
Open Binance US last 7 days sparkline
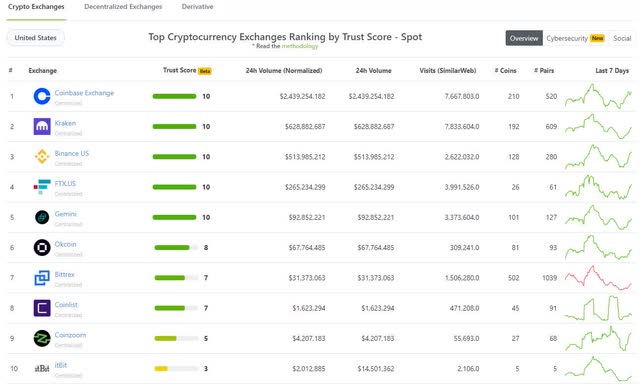point(598,157)
